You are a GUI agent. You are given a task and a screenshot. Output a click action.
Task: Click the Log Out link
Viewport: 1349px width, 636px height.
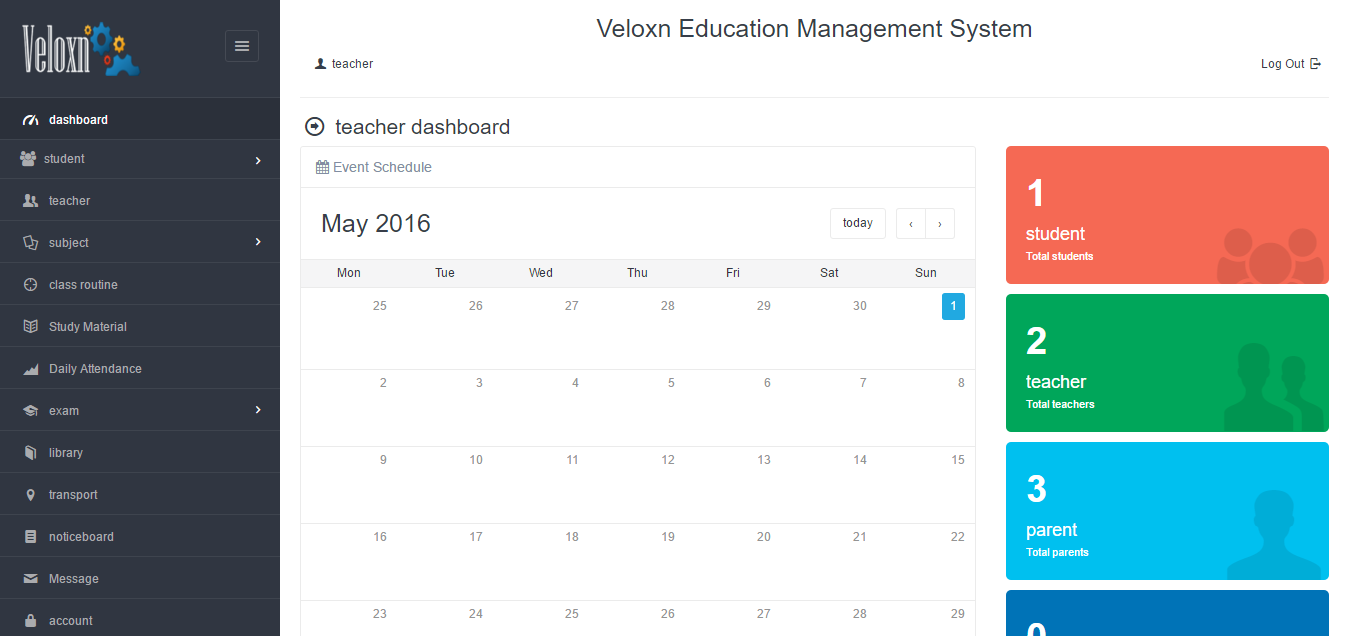click(1290, 64)
